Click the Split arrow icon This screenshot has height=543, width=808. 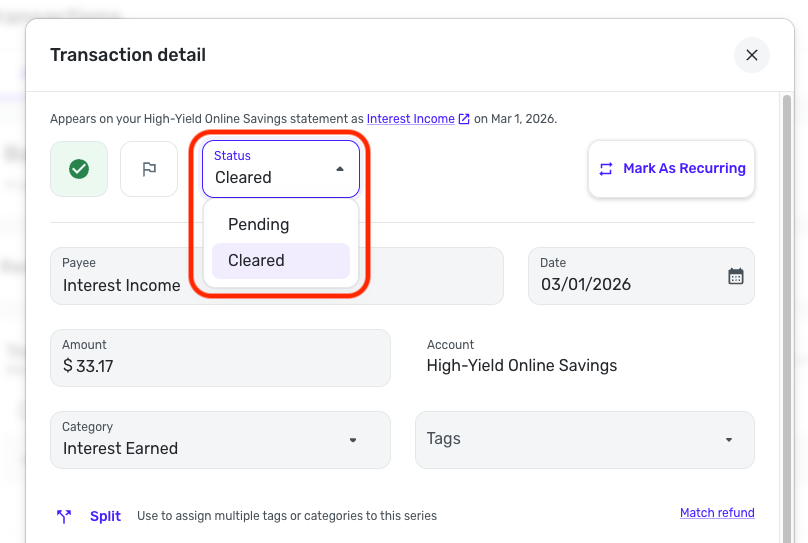click(x=64, y=516)
